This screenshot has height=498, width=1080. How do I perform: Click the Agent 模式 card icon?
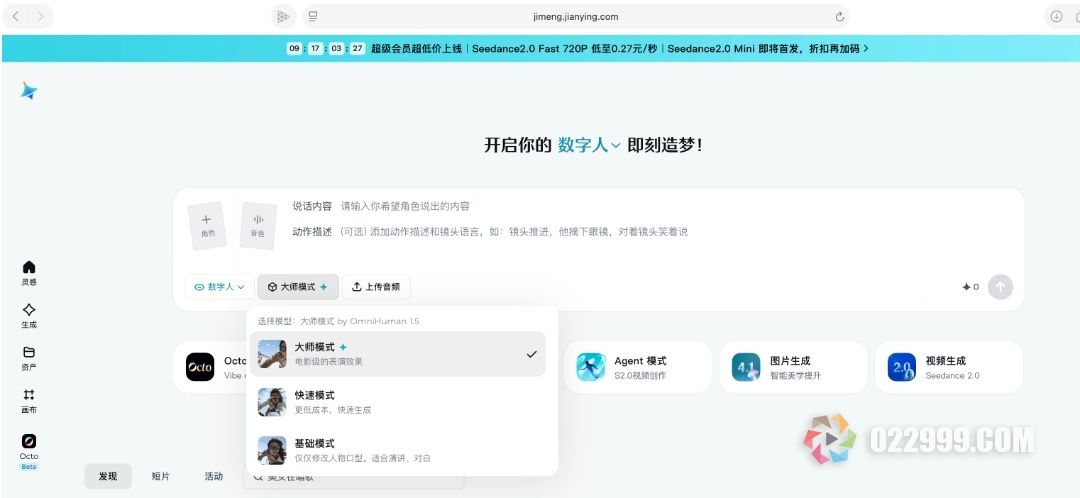coord(591,367)
